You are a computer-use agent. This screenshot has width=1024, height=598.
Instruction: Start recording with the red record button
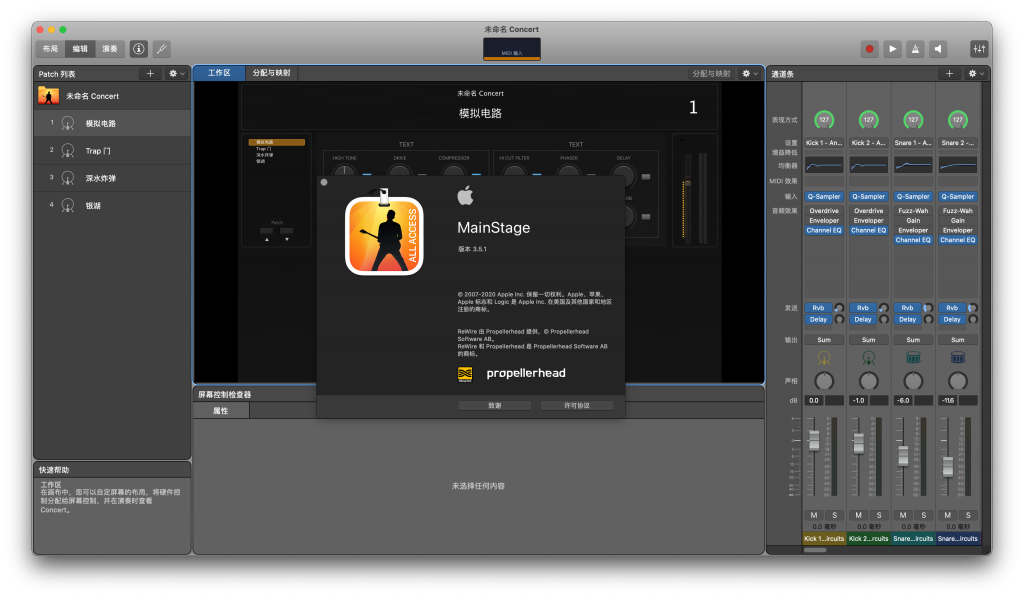pos(869,49)
